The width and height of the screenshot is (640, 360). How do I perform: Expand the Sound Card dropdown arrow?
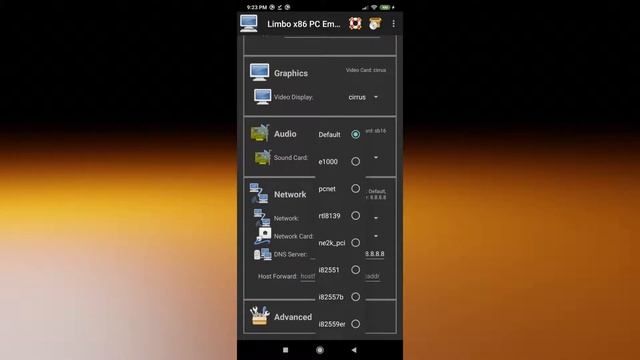tap(376, 158)
